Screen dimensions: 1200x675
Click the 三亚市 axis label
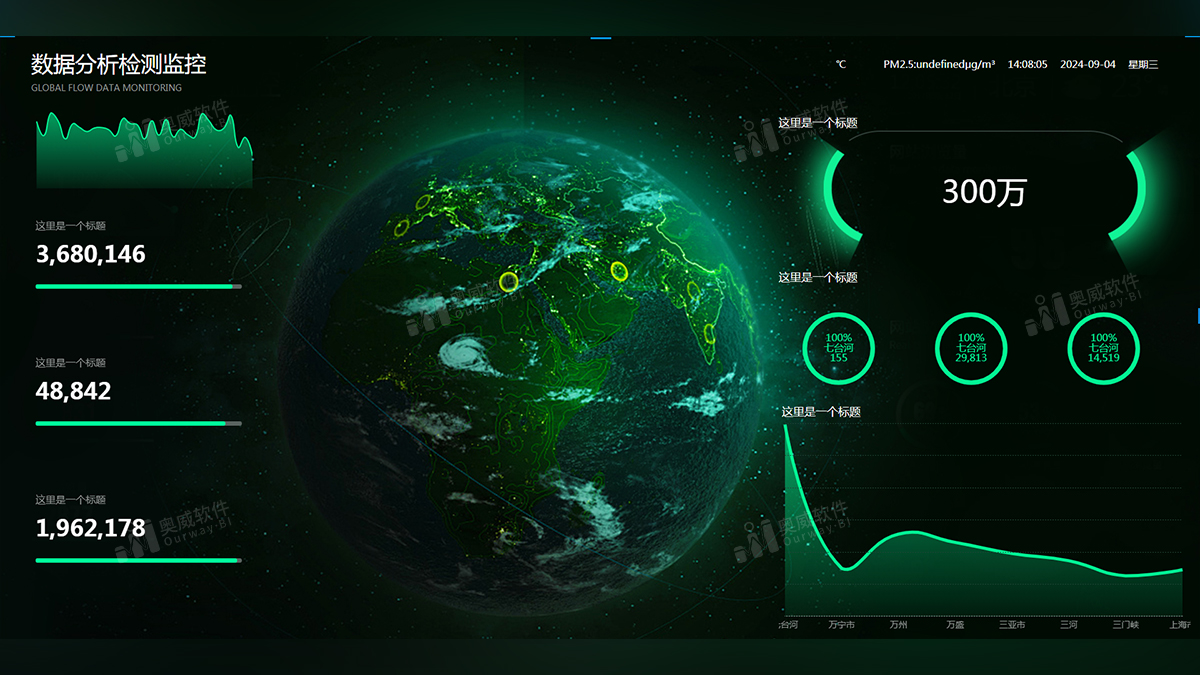[x=1012, y=625]
